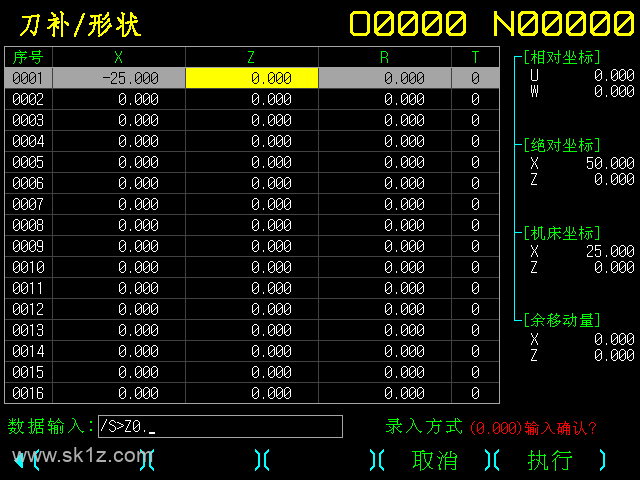This screenshot has height=480, width=640.
Task: Click the left arrow softkey page indicator
Action: [x=18, y=460]
